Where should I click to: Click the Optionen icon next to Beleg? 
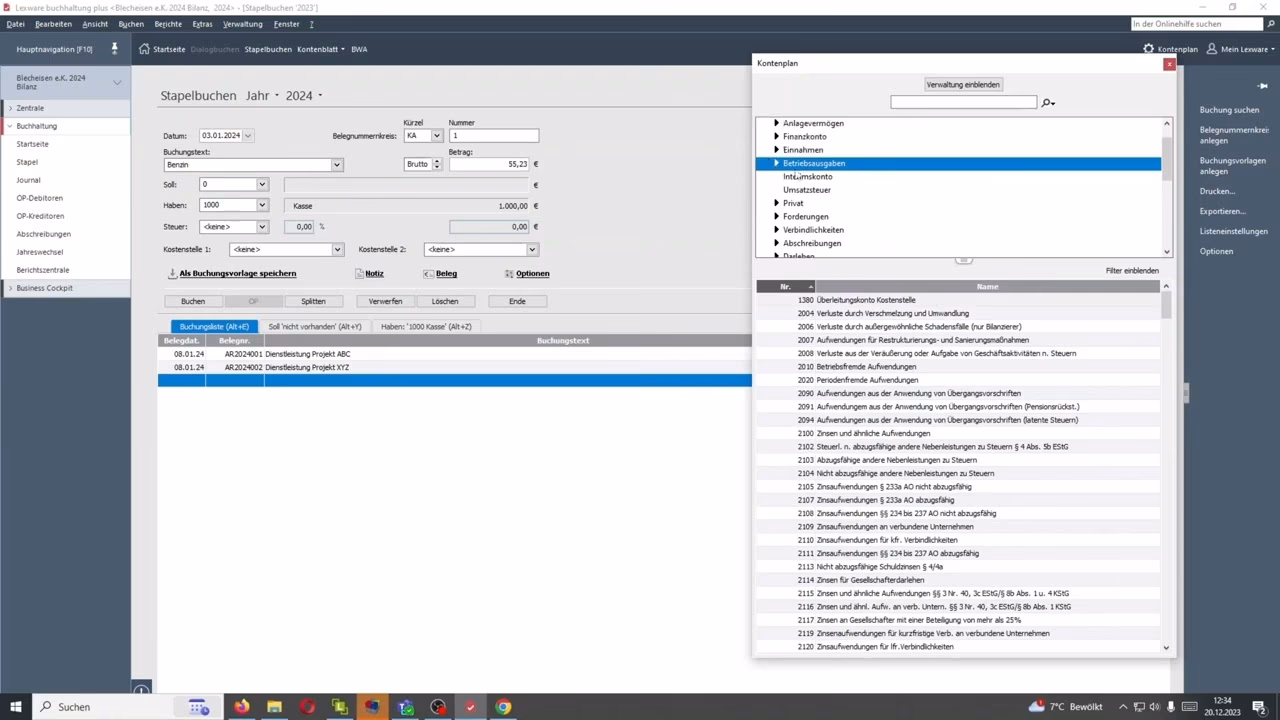(x=510, y=273)
